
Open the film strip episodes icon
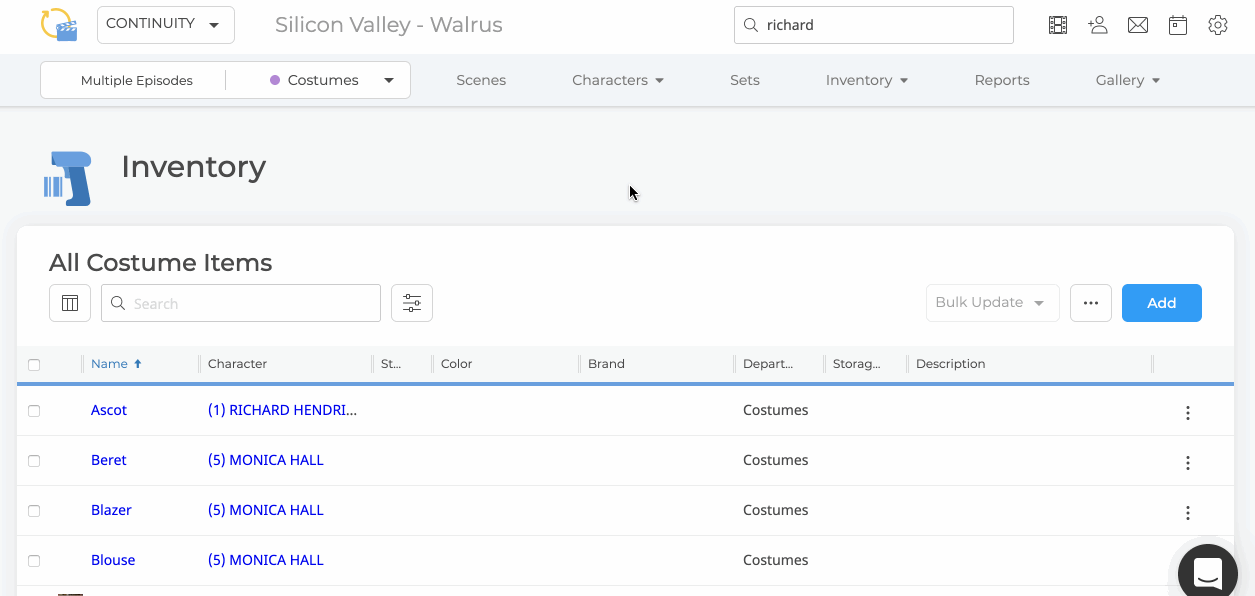pyautogui.click(x=1057, y=24)
